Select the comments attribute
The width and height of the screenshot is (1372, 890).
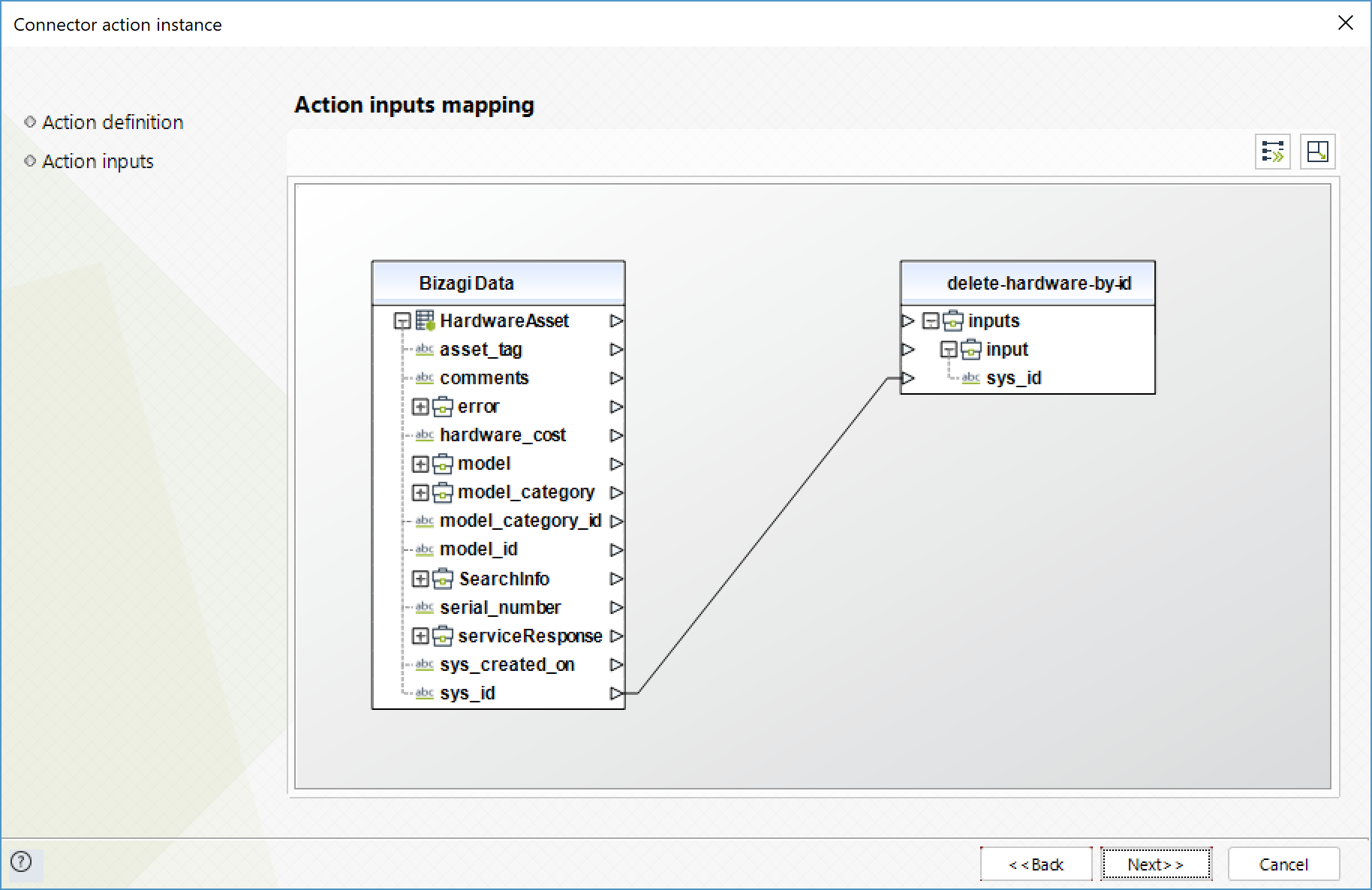(x=484, y=378)
